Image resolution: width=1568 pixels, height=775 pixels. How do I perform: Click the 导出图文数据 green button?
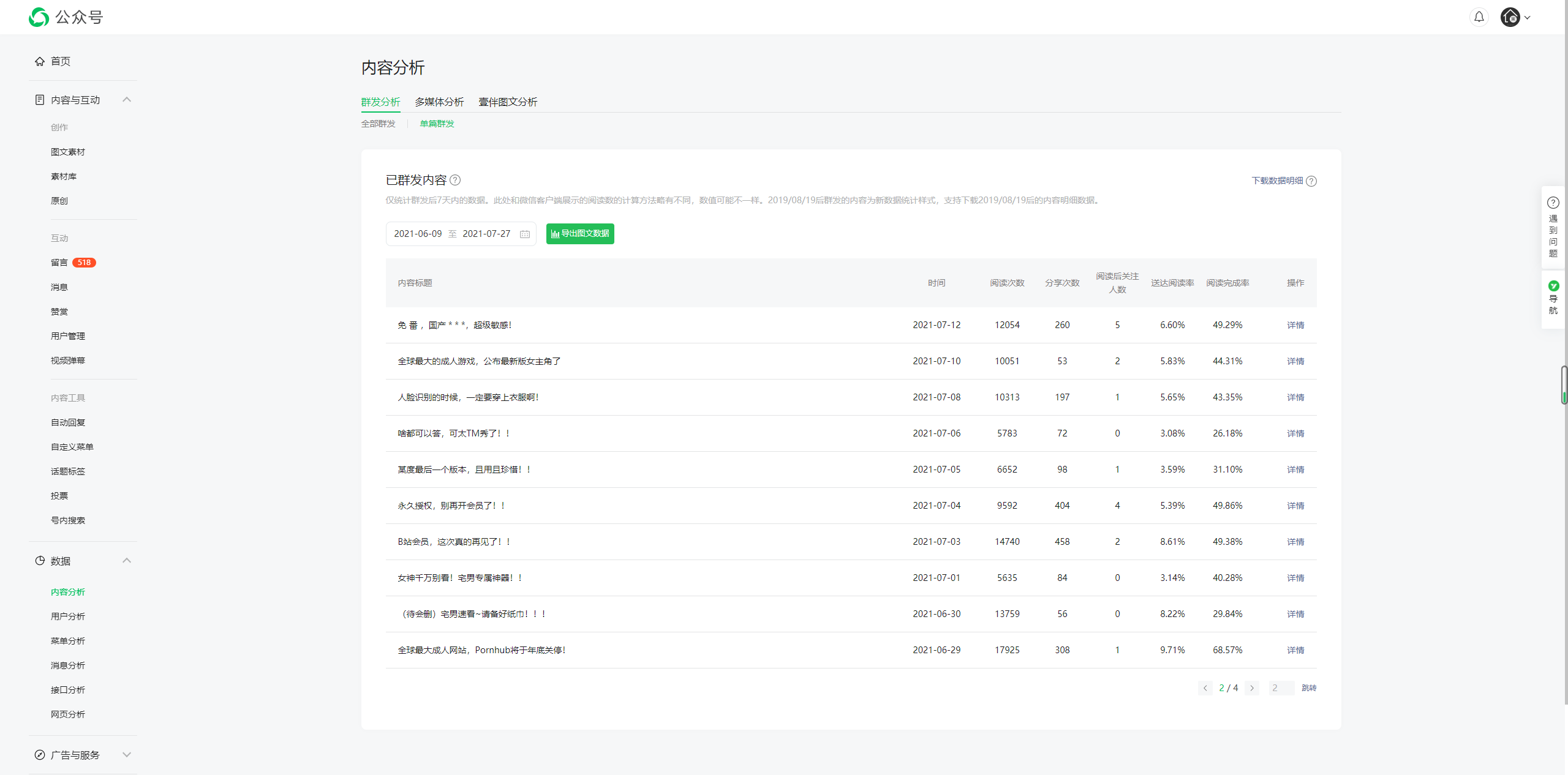tap(580, 234)
